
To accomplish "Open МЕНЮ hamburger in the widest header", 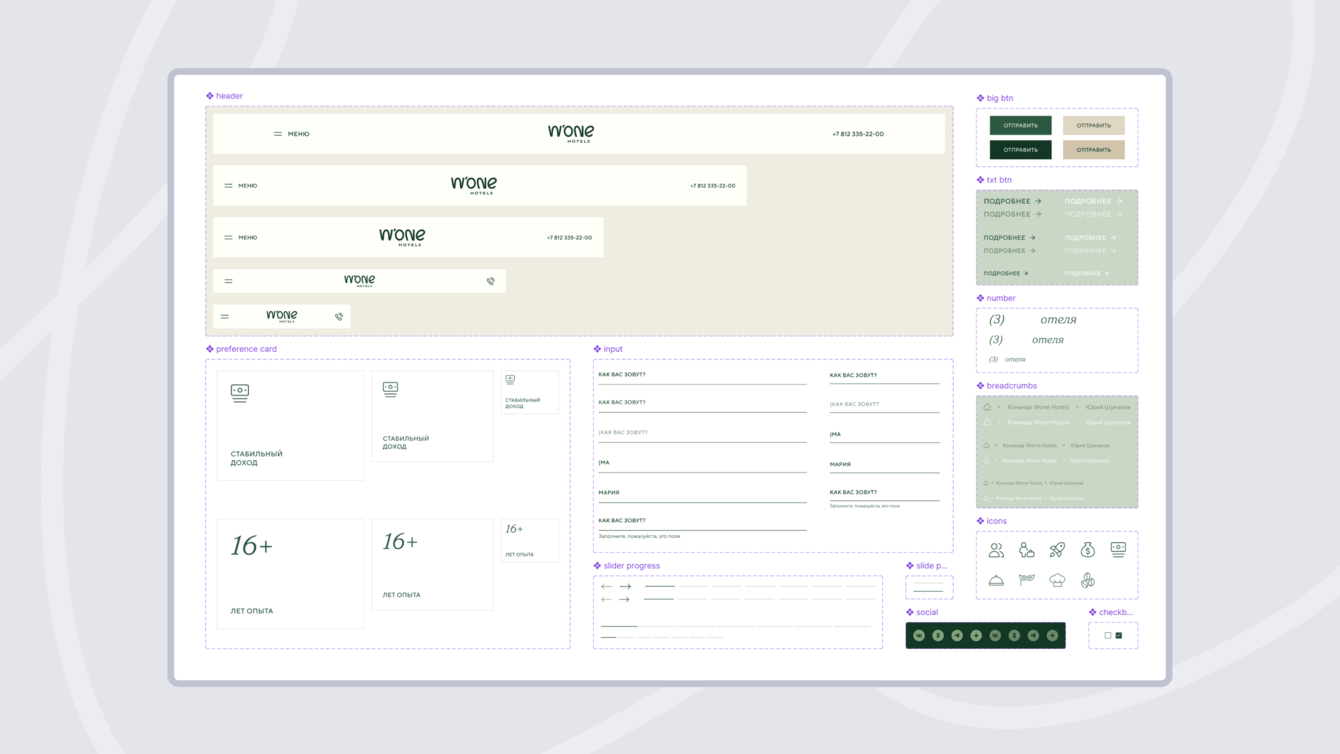I will [x=291, y=134].
